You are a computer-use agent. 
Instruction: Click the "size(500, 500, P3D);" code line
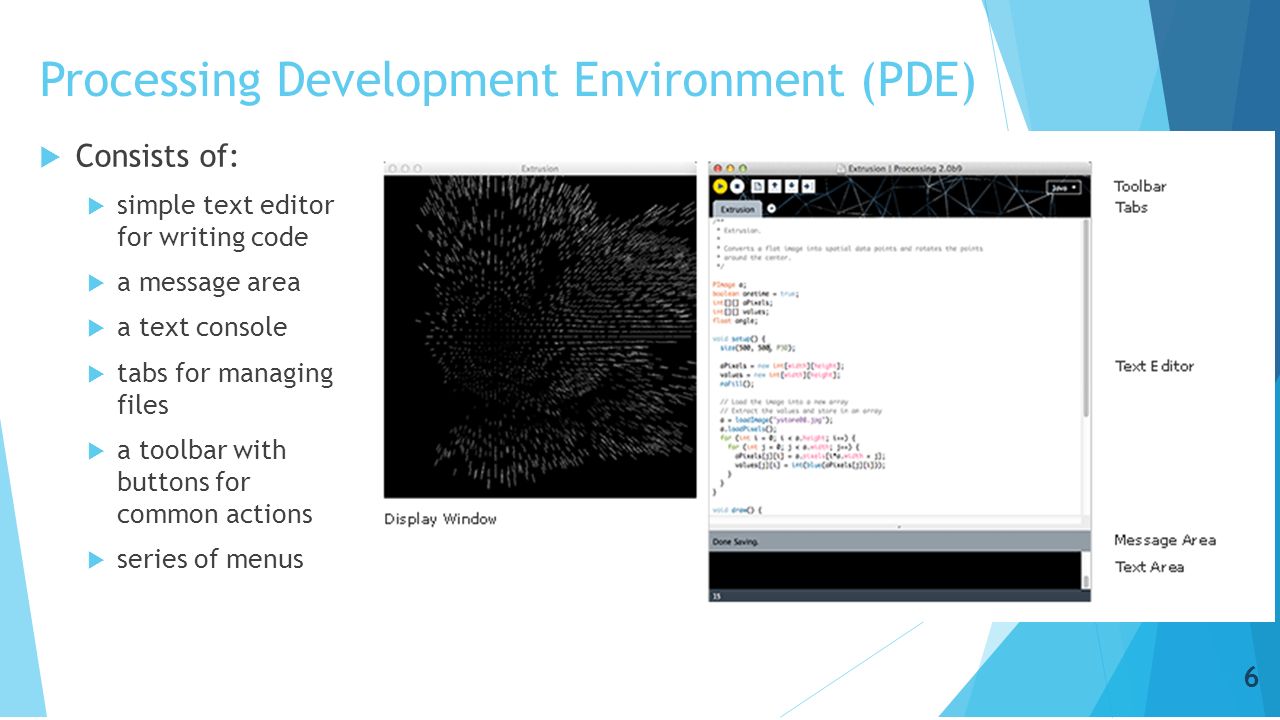tap(758, 348)
